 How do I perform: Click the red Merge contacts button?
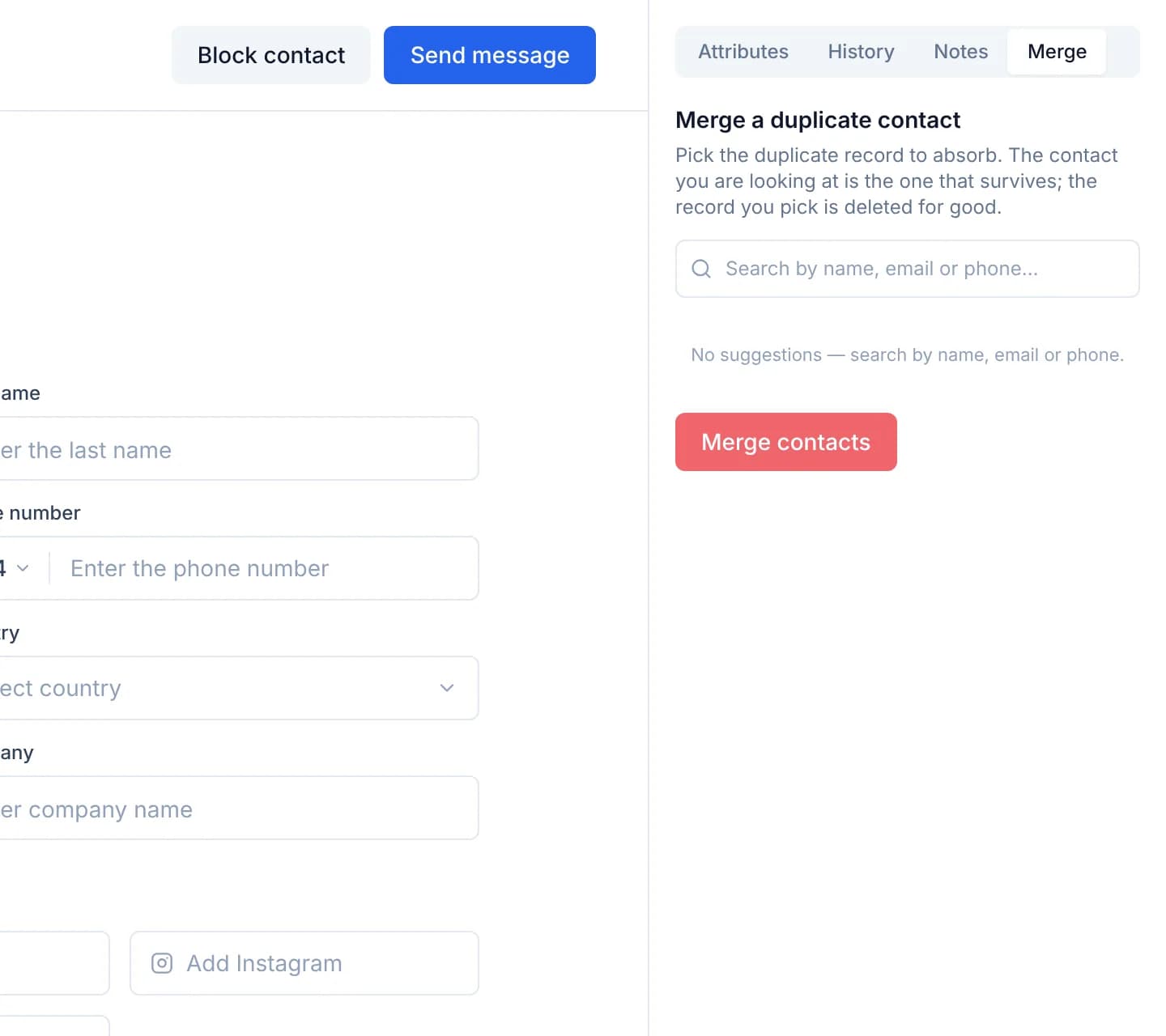pyautogui.click(x=786, y=442)
